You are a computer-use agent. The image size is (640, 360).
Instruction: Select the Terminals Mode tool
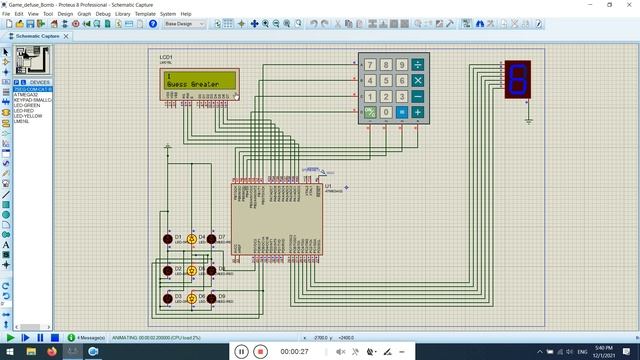click(x=6, y=123)
